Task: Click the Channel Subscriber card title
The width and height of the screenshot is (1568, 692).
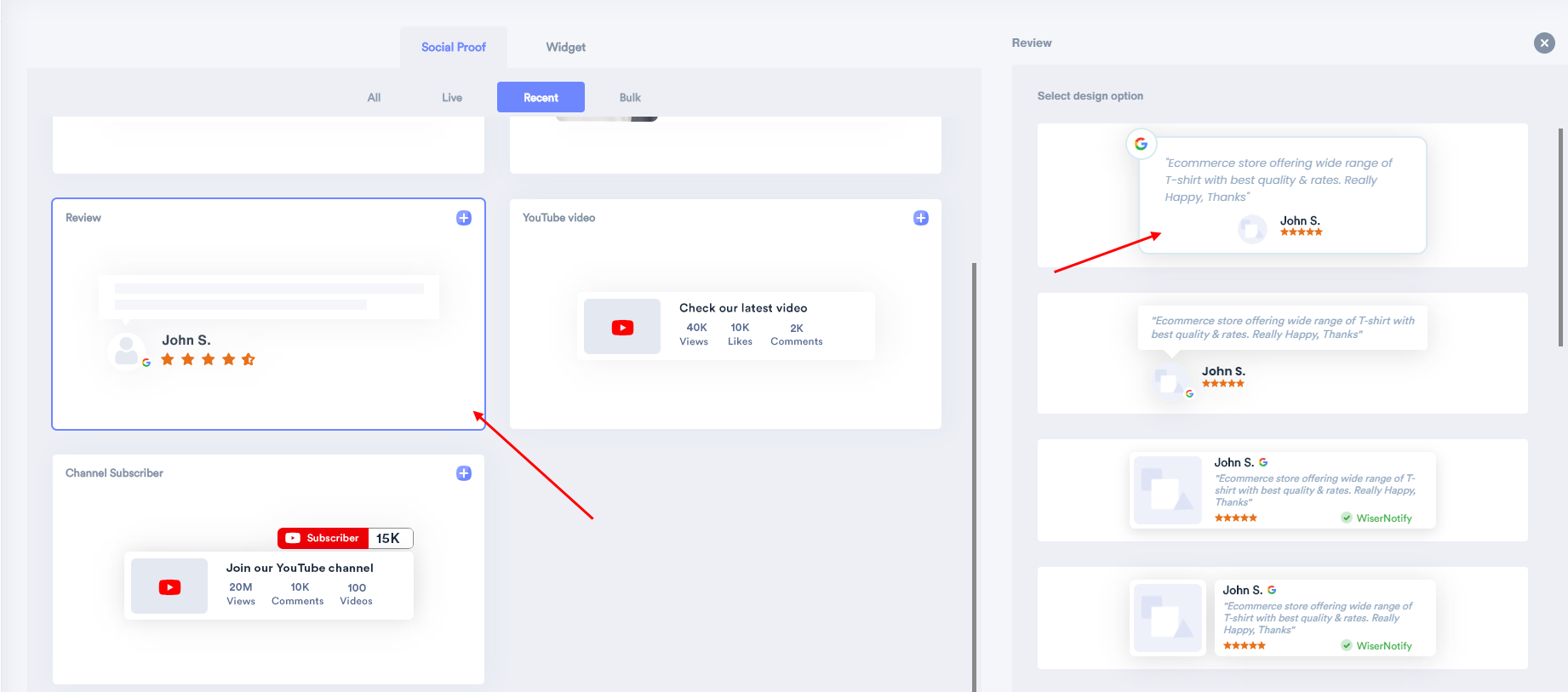Action: coord(114,473)
